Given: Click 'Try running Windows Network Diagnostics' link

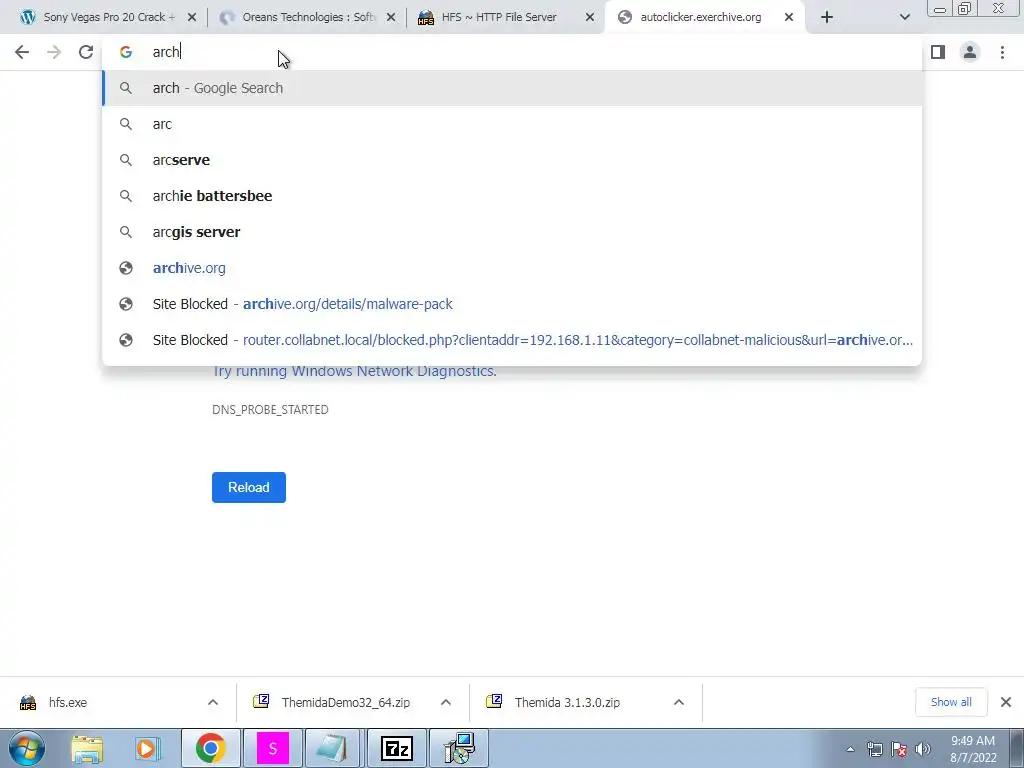Looking at the screenshot, I should click(x=355, y=371).
